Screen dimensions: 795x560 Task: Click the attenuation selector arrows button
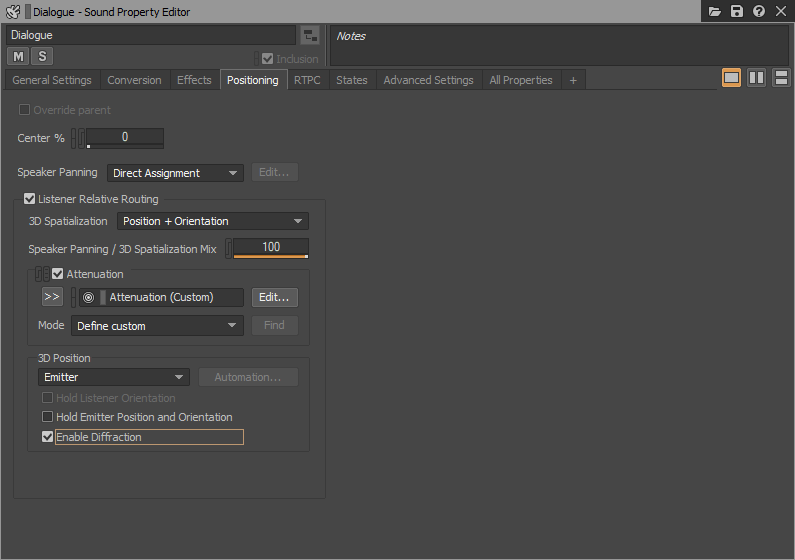point(52,297)
